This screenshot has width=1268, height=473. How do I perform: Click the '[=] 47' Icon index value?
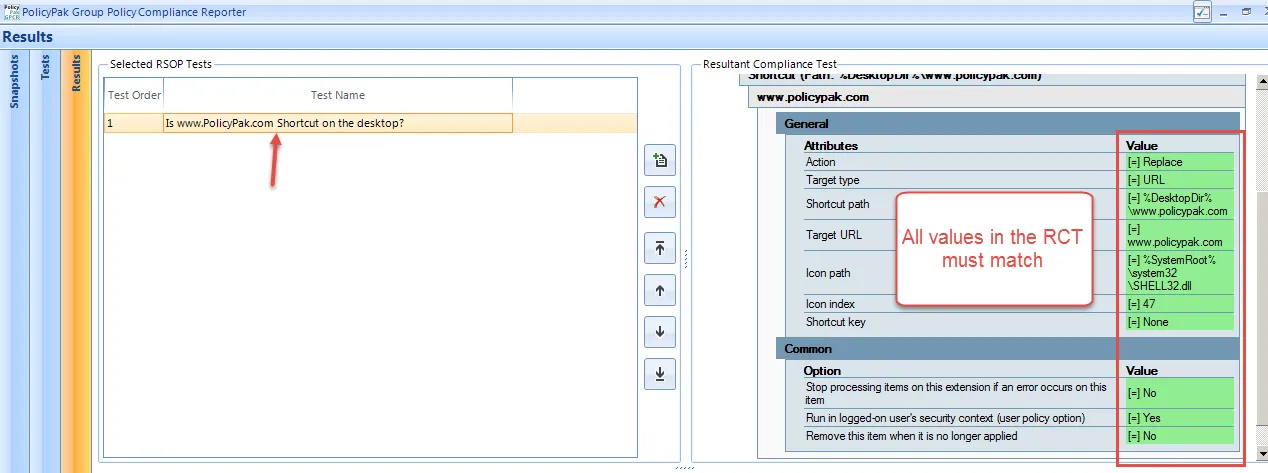pos(1179,304)
